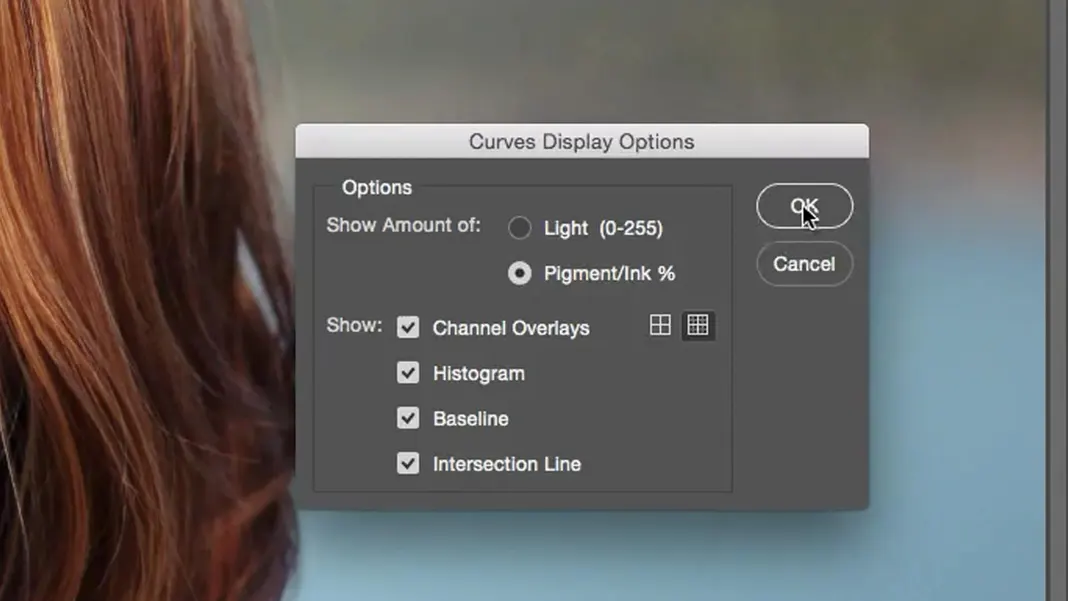This screenshot has width=1068, height=601.
Task: Click the Curves Display Options title bar
Action: (582, 141)
